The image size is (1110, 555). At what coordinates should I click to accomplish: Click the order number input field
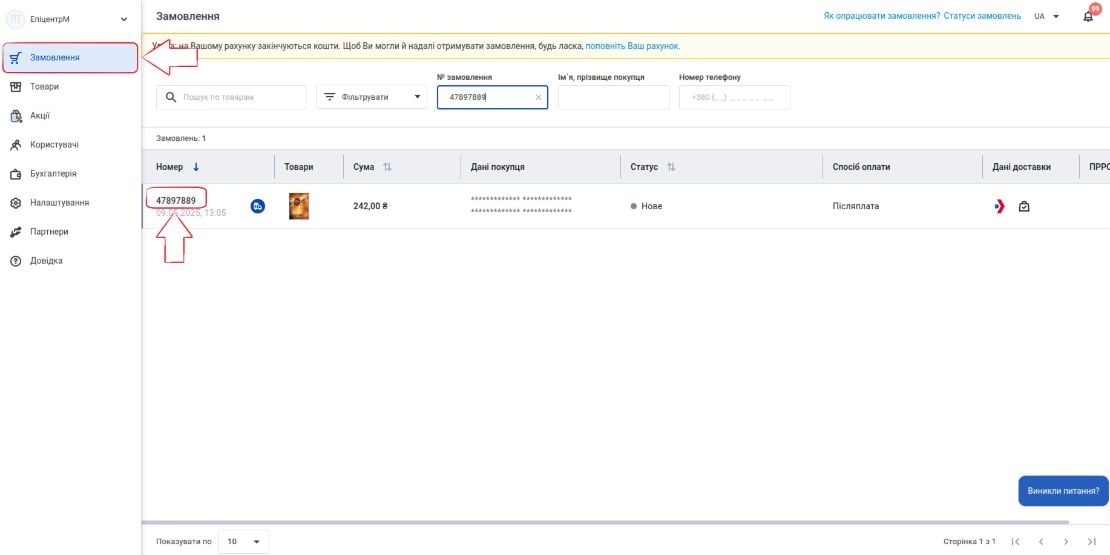click(x=492, y=97)
